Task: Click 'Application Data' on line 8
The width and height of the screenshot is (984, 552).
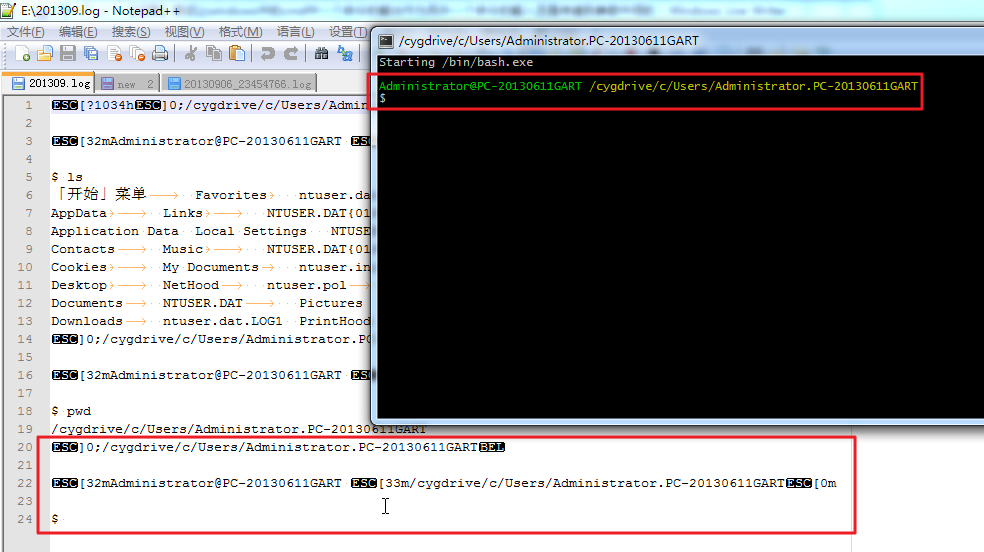Action: (x=114, y=231)
